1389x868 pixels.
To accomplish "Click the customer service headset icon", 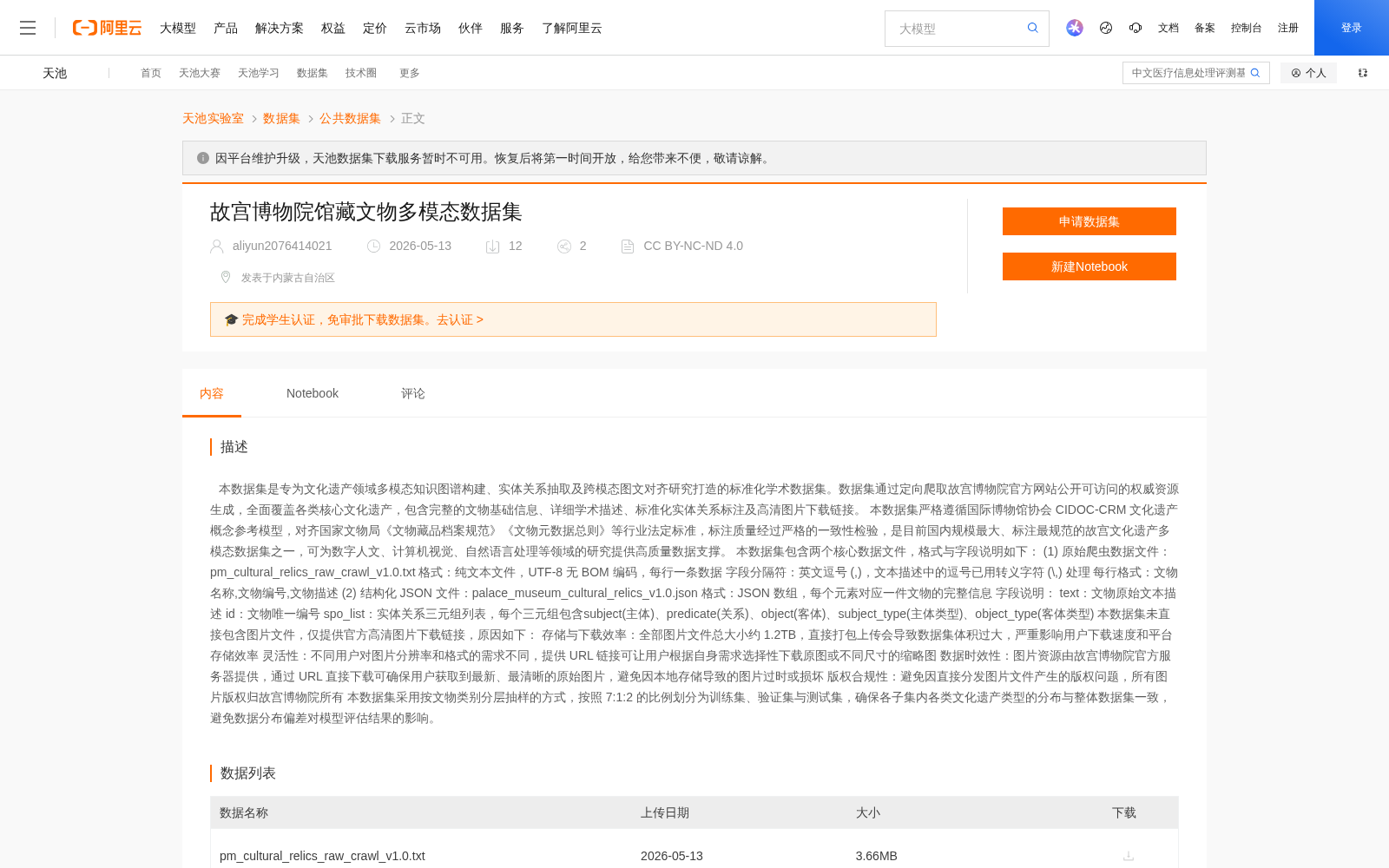I will (x=1136, y=28).
